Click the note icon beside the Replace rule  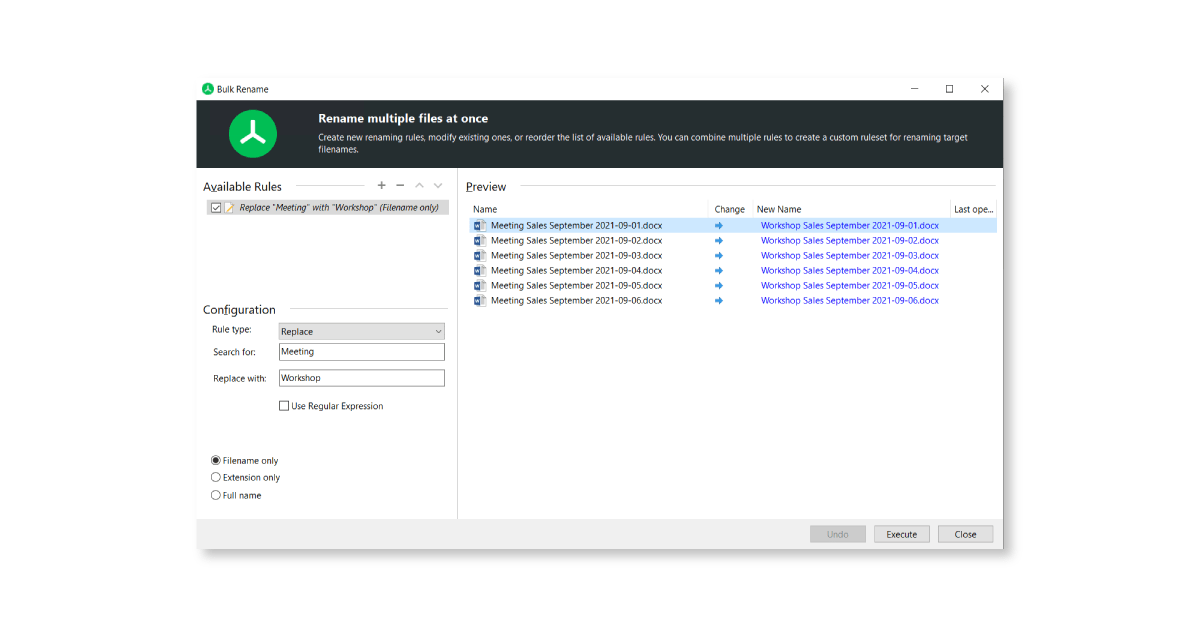click(230, 208)
